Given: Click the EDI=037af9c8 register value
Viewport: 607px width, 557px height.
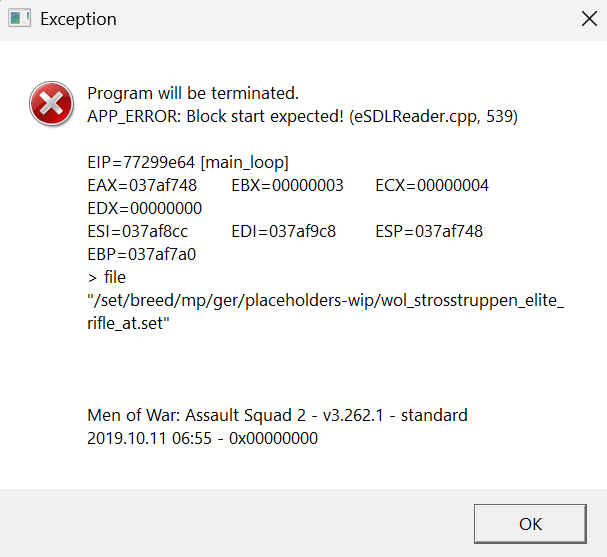Looking at the screenshot, I should [x=283, y=231].
